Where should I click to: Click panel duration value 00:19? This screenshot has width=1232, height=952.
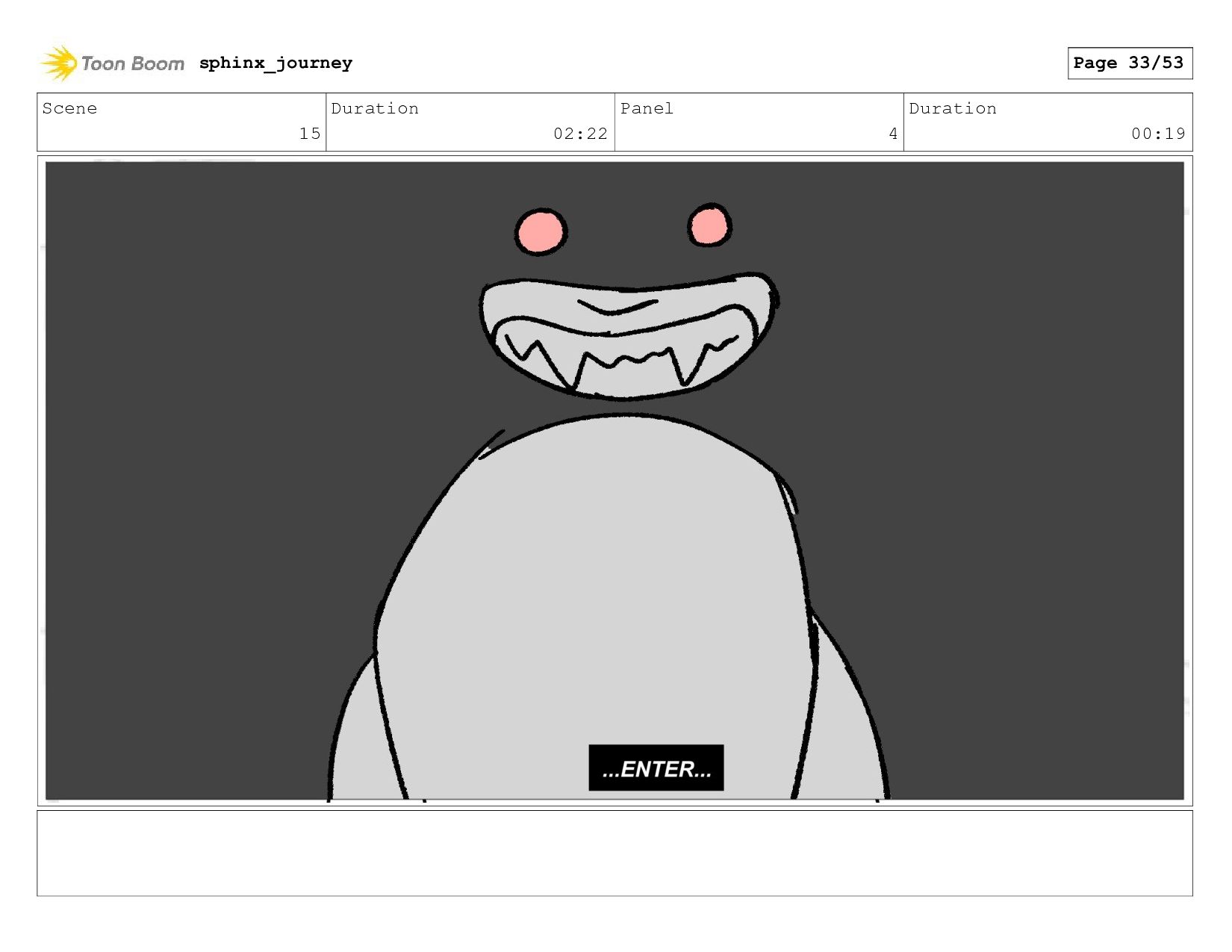coord(1158,134)
